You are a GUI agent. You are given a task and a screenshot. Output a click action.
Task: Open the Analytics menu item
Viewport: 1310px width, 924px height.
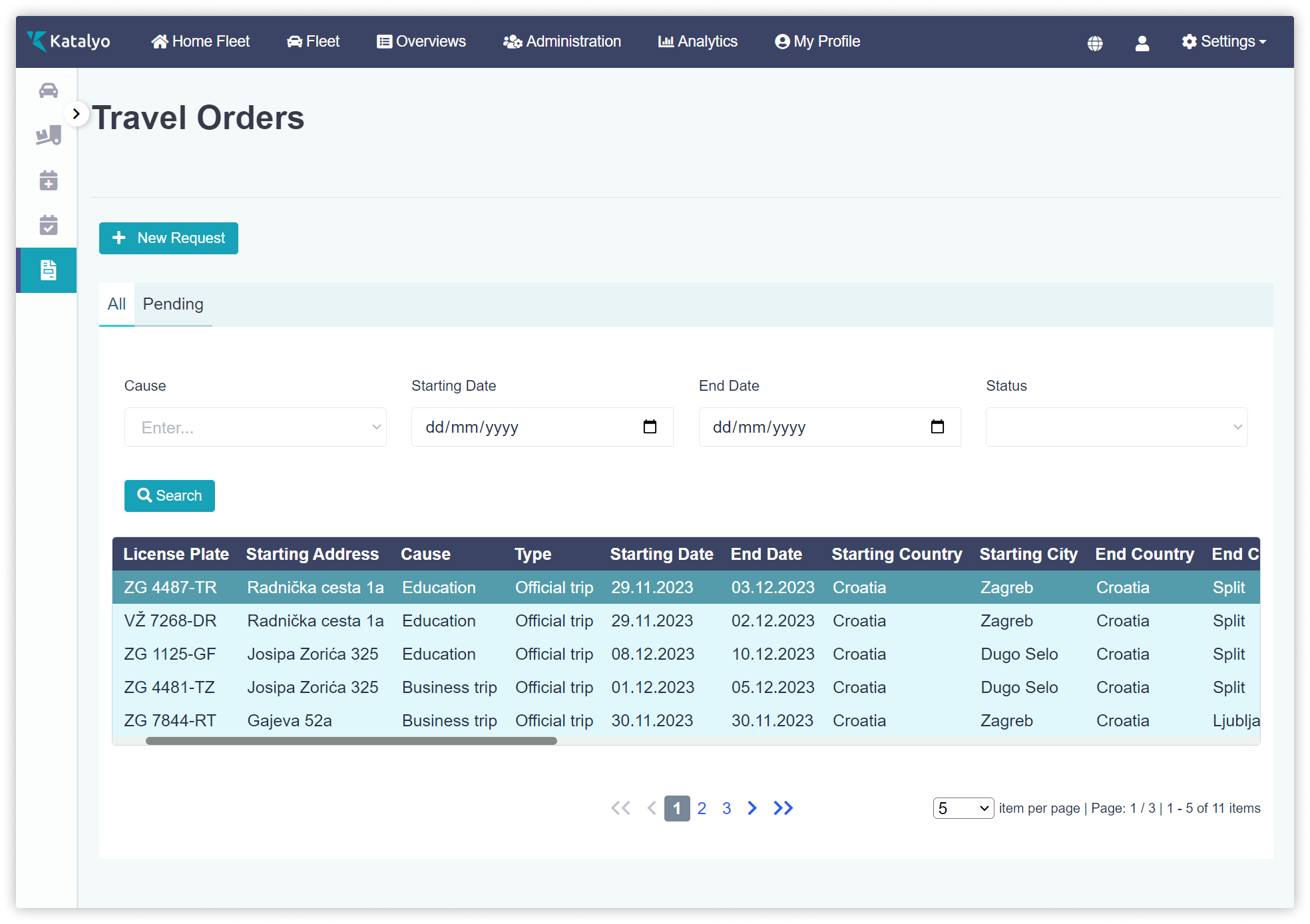pyautogui.click(x=698, y=42)
